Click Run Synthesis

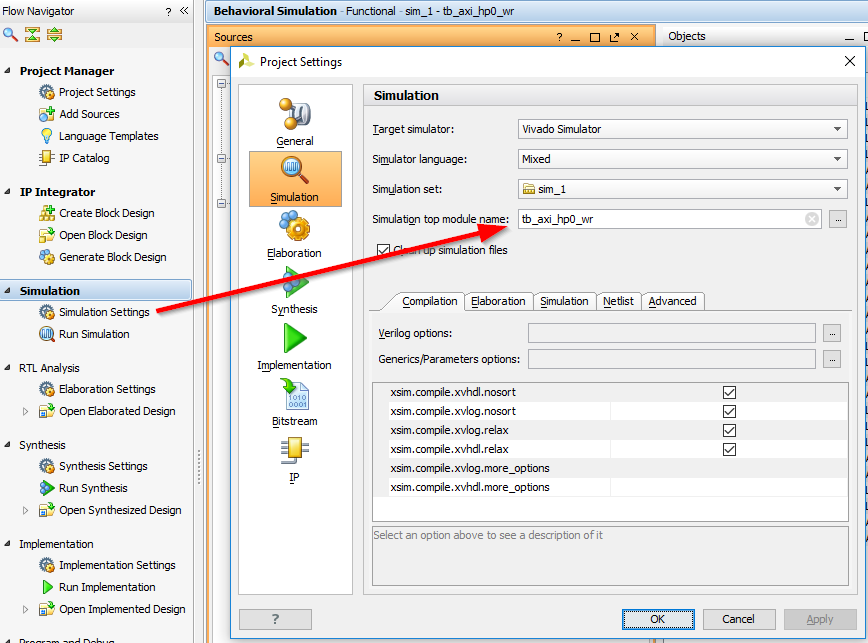tap(93, 488)
